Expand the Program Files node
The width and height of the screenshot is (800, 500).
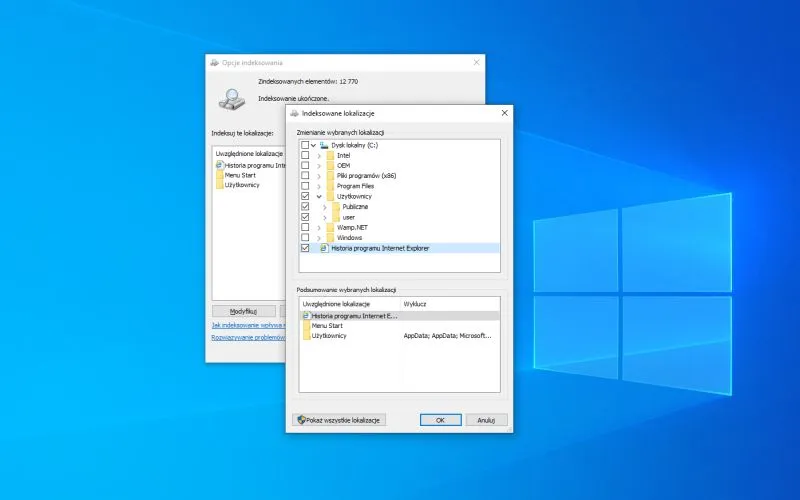pyautogui.click(x=319, y=186)
